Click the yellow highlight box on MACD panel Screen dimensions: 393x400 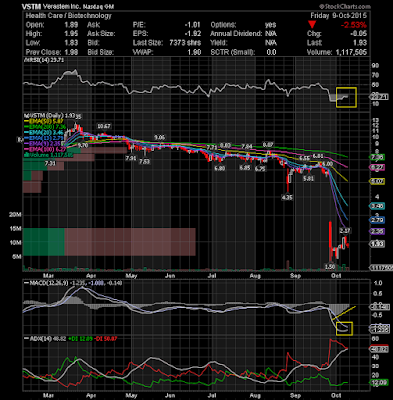click(345, 329)
